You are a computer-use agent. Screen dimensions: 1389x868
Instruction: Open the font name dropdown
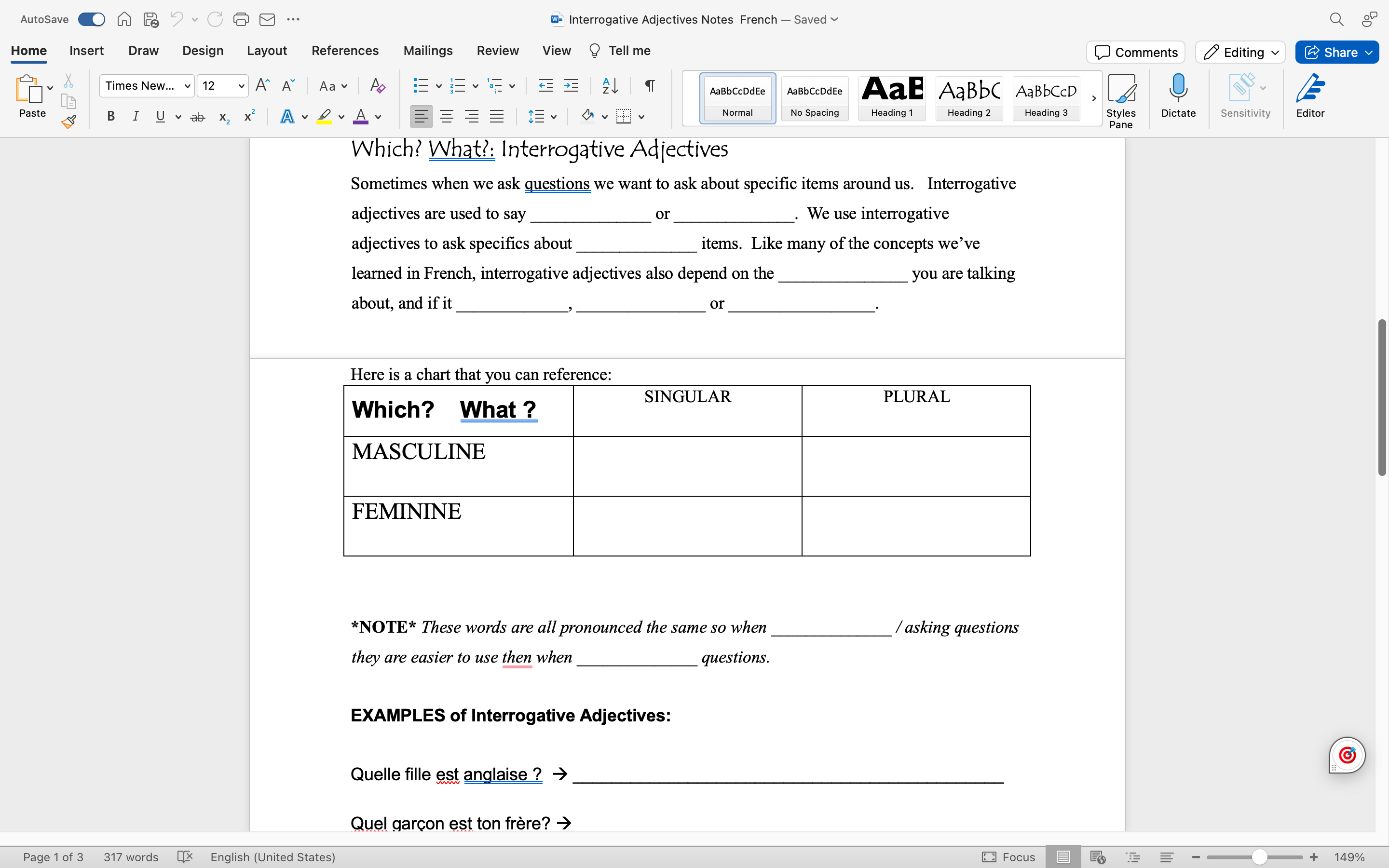[187, 86]
